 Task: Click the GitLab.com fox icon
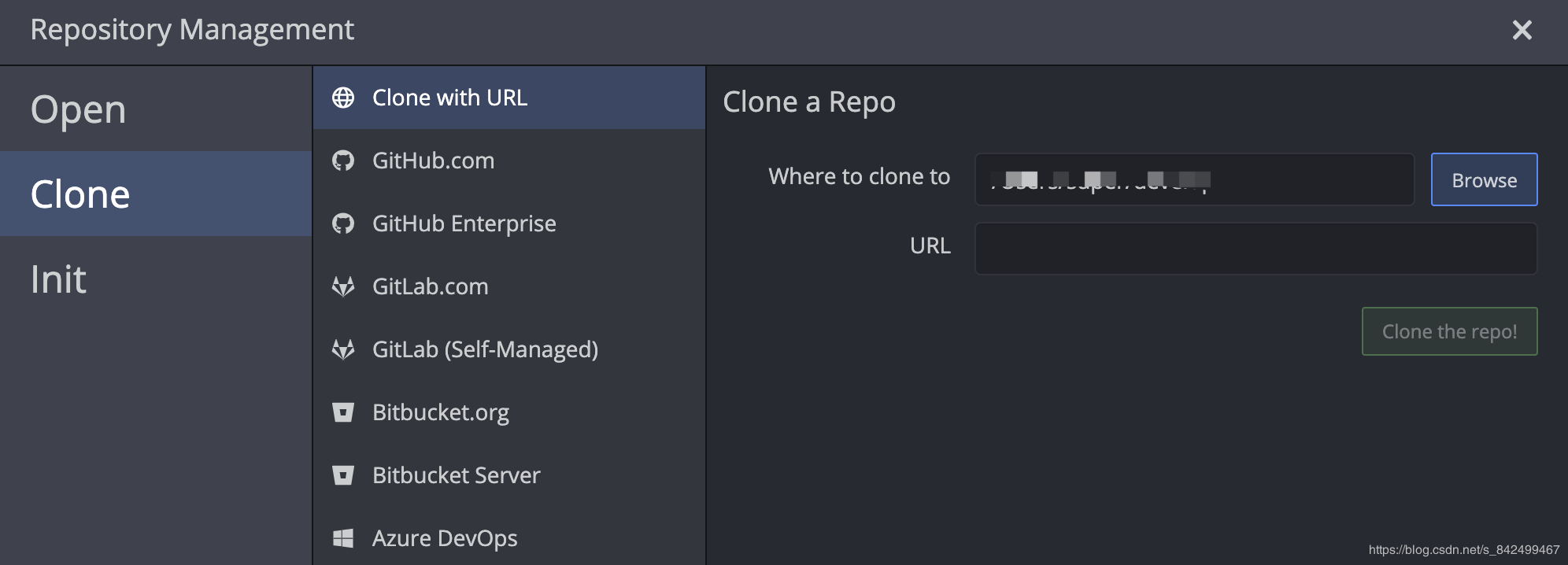[343, 286]
